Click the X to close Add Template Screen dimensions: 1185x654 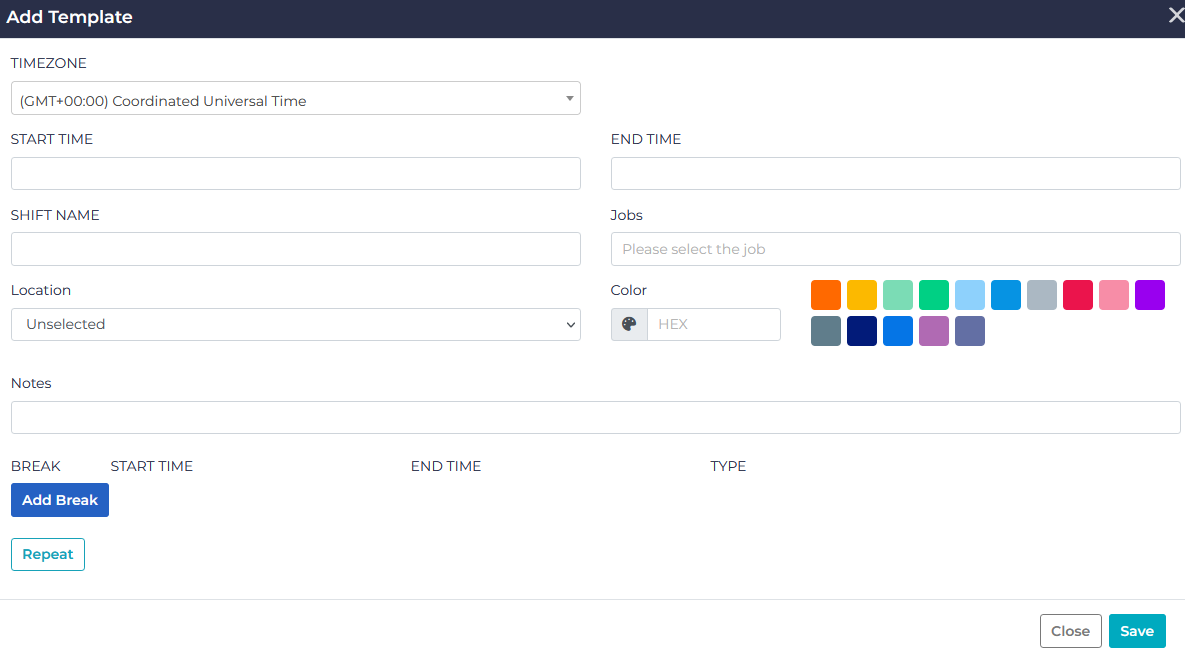point(1174,15)
